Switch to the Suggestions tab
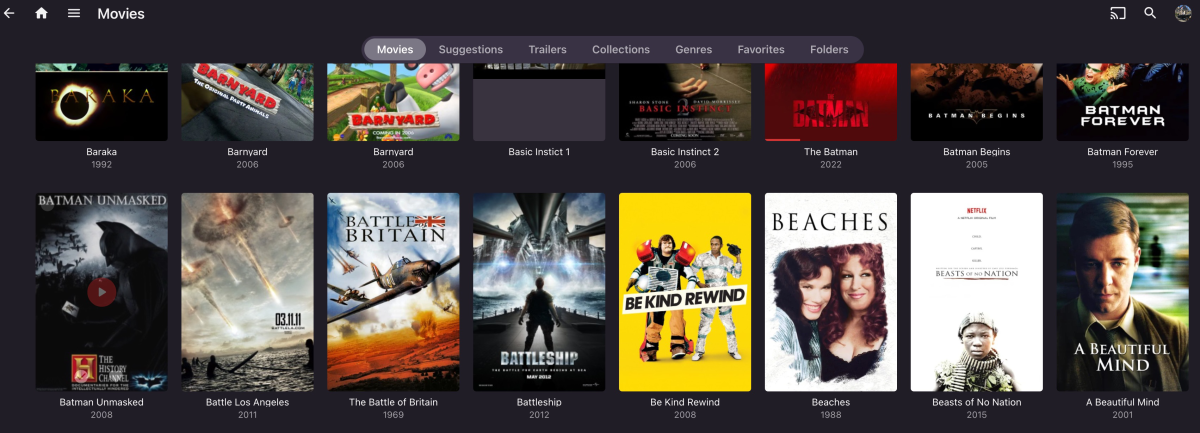1200x433 pixels. tap(471, 49)
